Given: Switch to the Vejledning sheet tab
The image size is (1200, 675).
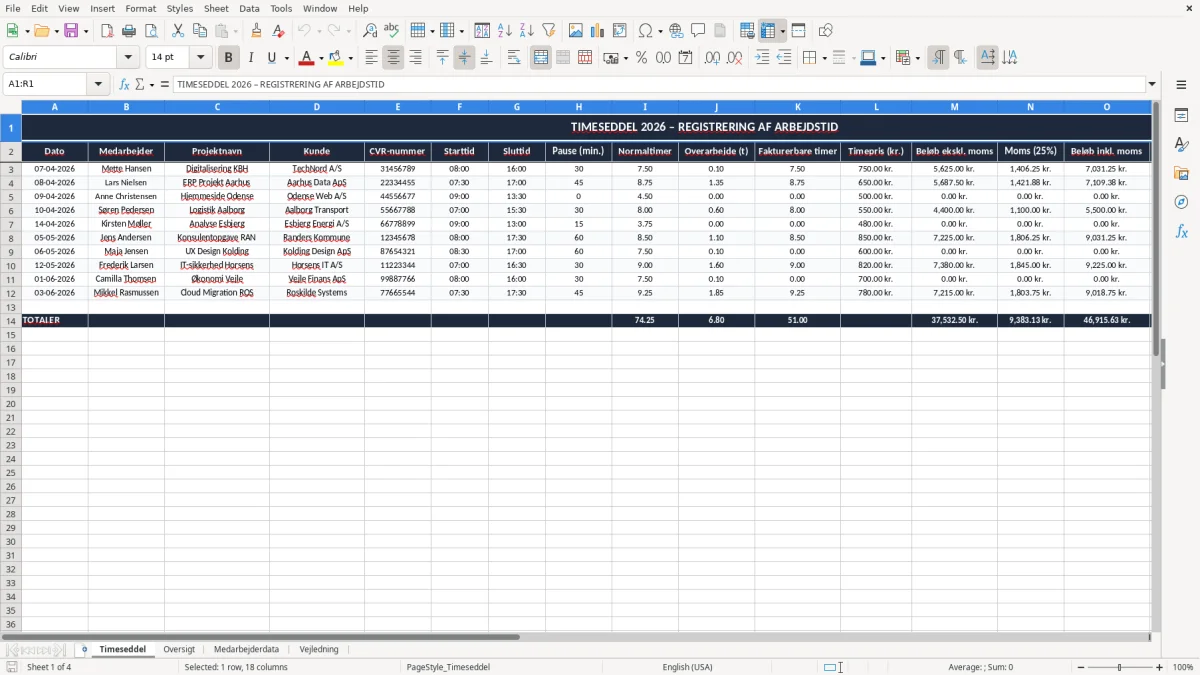Looking at the screenshot, I should coord(319,649).
